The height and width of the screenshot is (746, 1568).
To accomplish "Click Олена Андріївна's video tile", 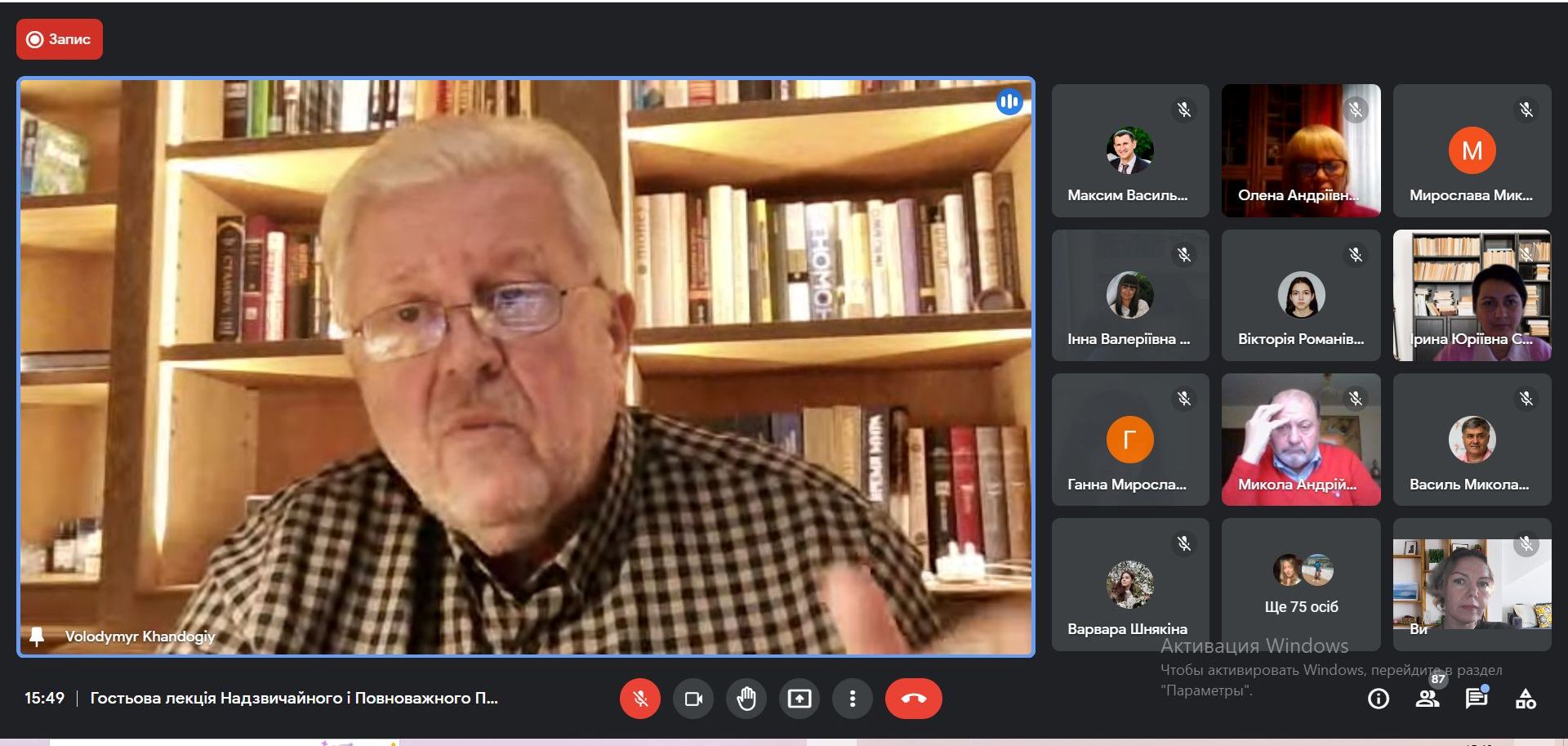I will (1301, 151).
